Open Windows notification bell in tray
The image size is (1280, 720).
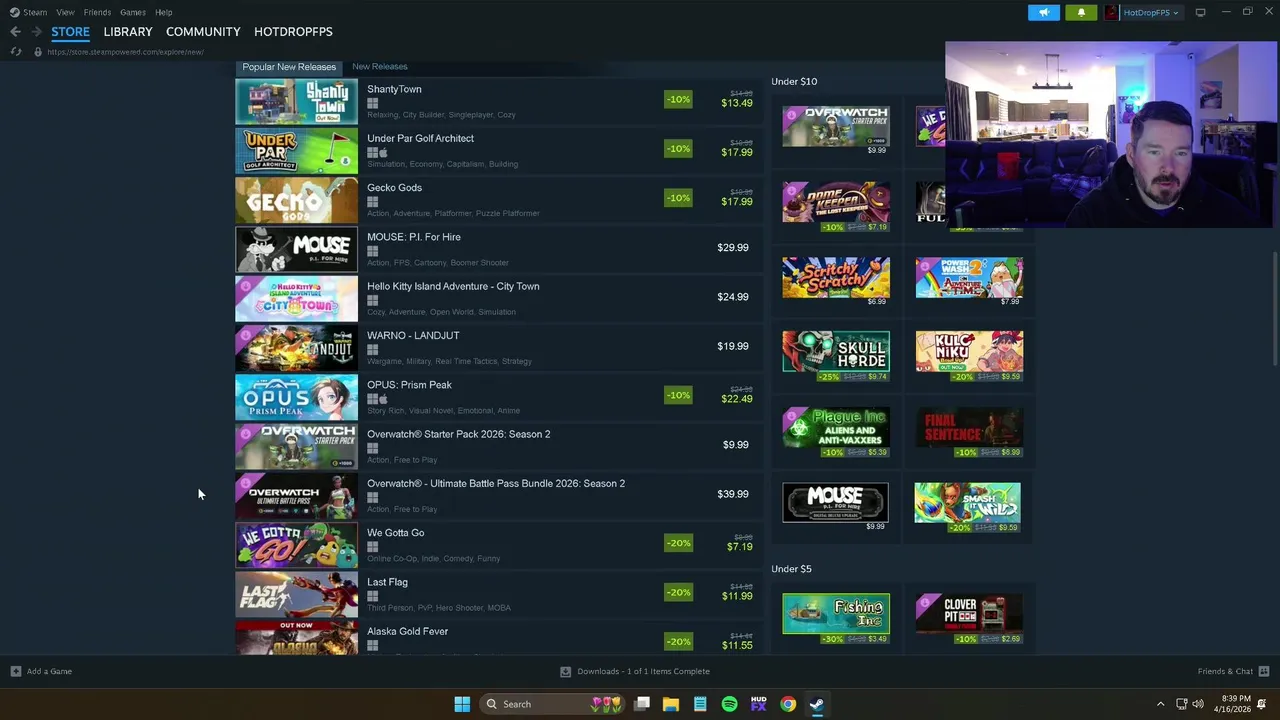[x=1262, y=704]
